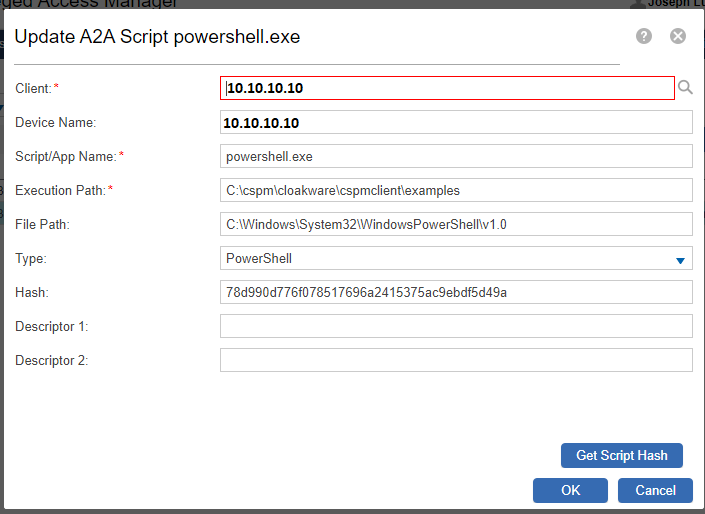Dismiss the dialog using Cancel
Image resolution: width=705 pixels, height=514 pixels.
tap(655, 490)
